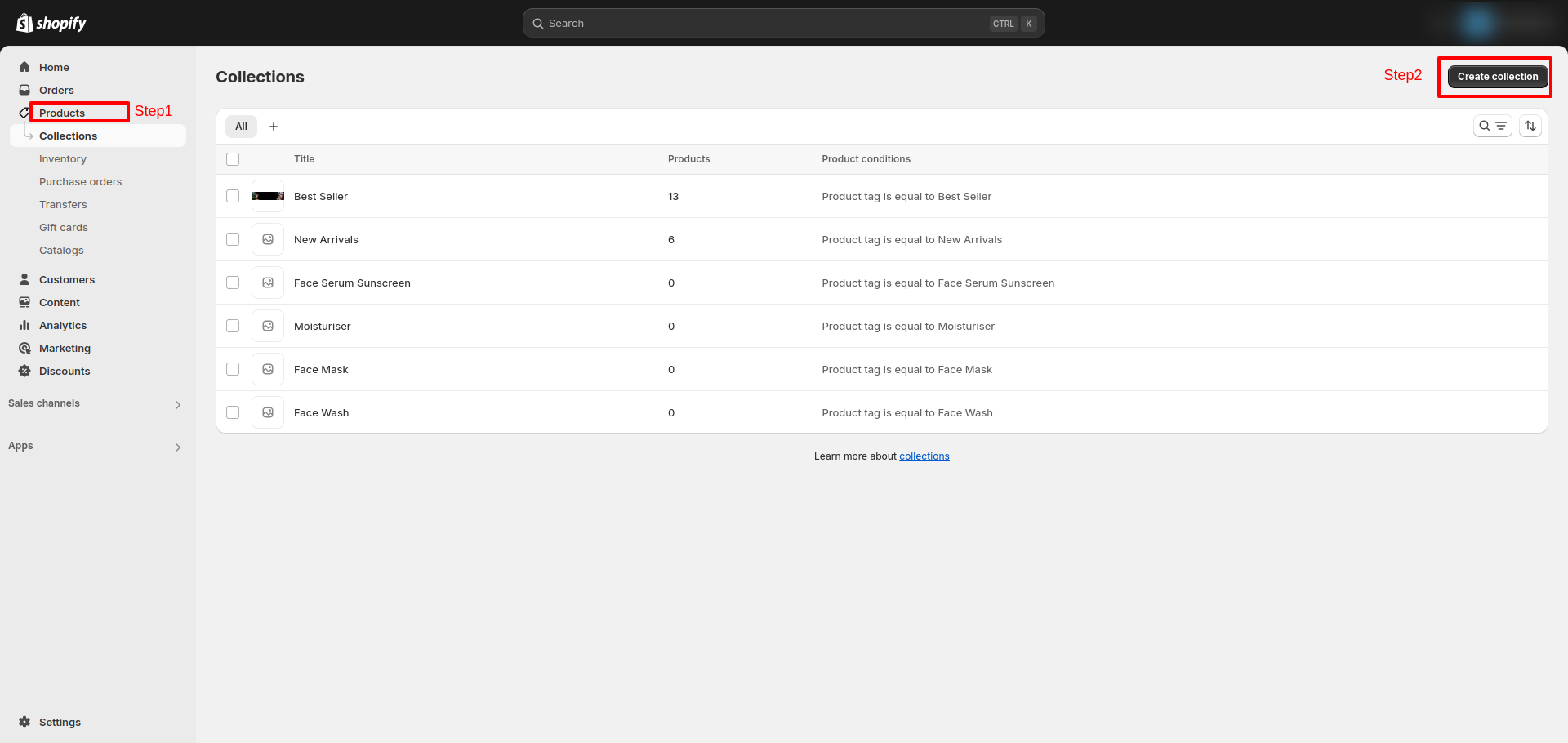Check the Face Wash row checkbox
Viewport: 1568px width, 743px height.
pos(233,412)
